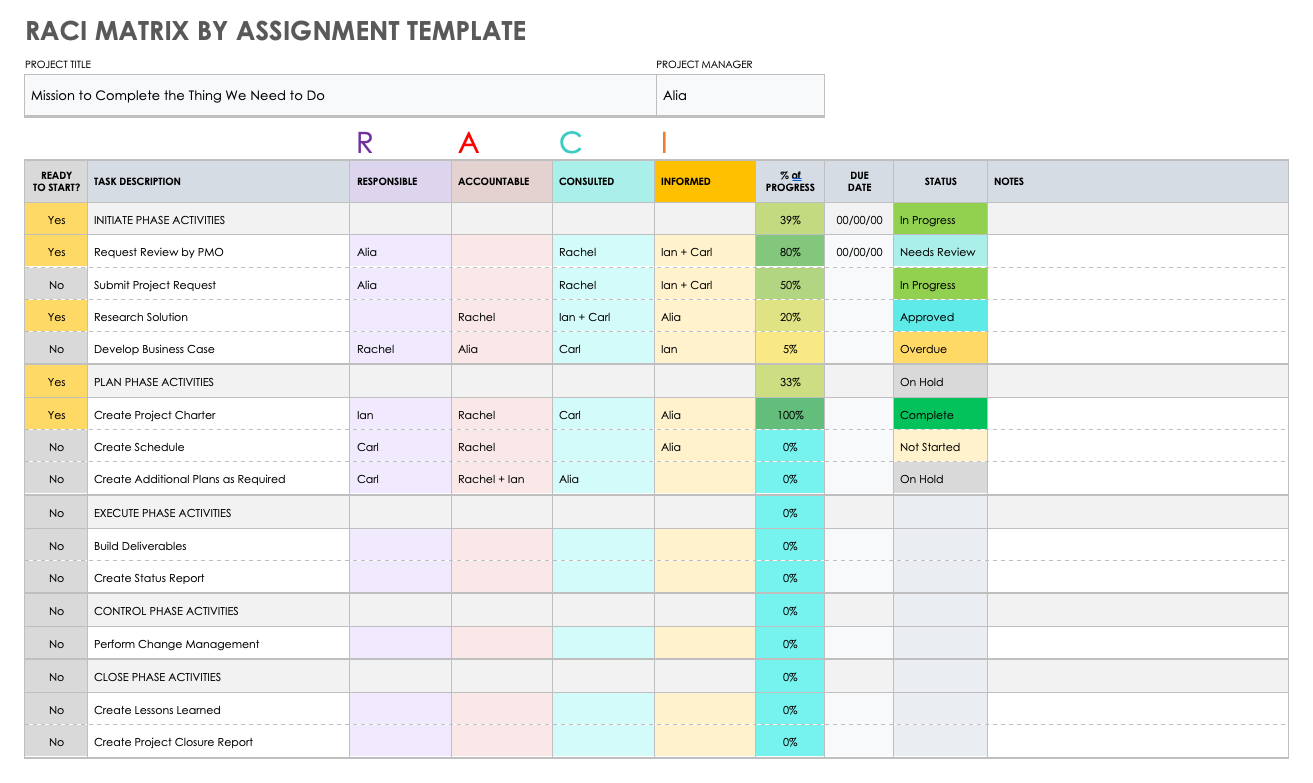Viewport: 1313px width, 783px height.
Task: Click the teal C letter above Consulted
Action: pyautogui.click(x=570, y=143)
